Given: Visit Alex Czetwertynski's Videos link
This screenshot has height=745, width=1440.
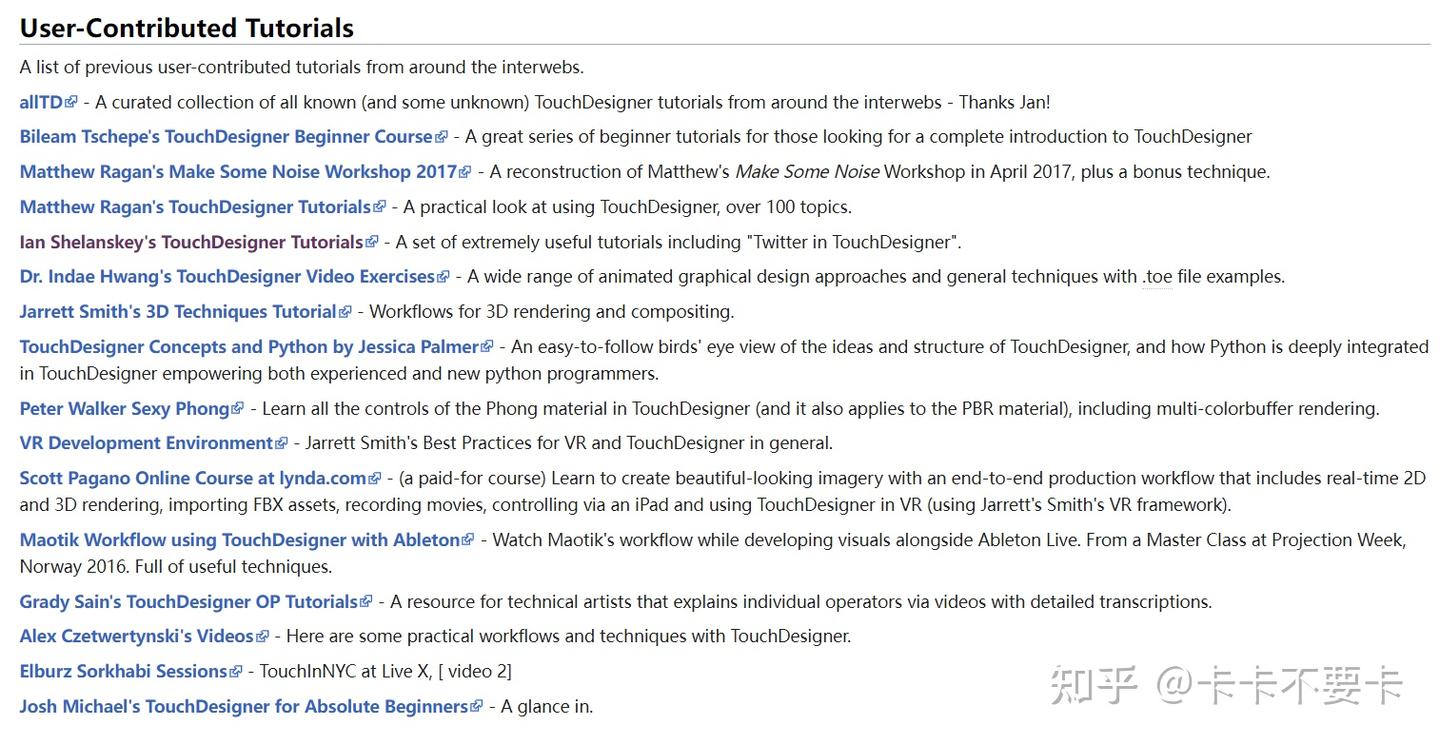Looking at the screenshot, I should [136, 636].
